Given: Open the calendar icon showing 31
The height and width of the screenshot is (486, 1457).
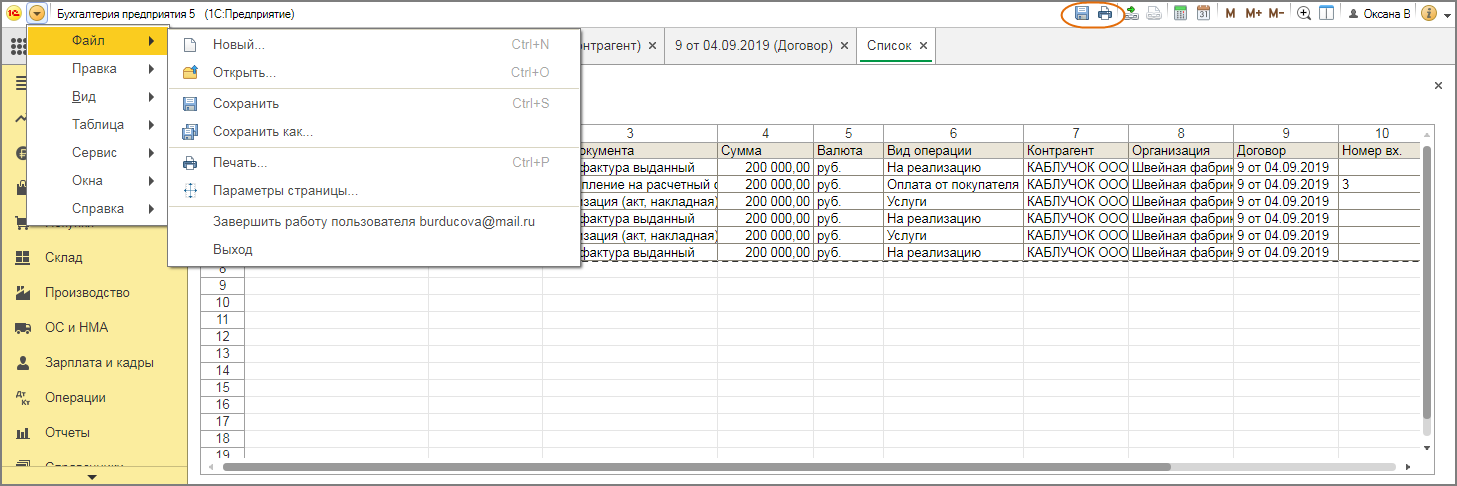Looking at the screenshot, I should click(1203, 14).
